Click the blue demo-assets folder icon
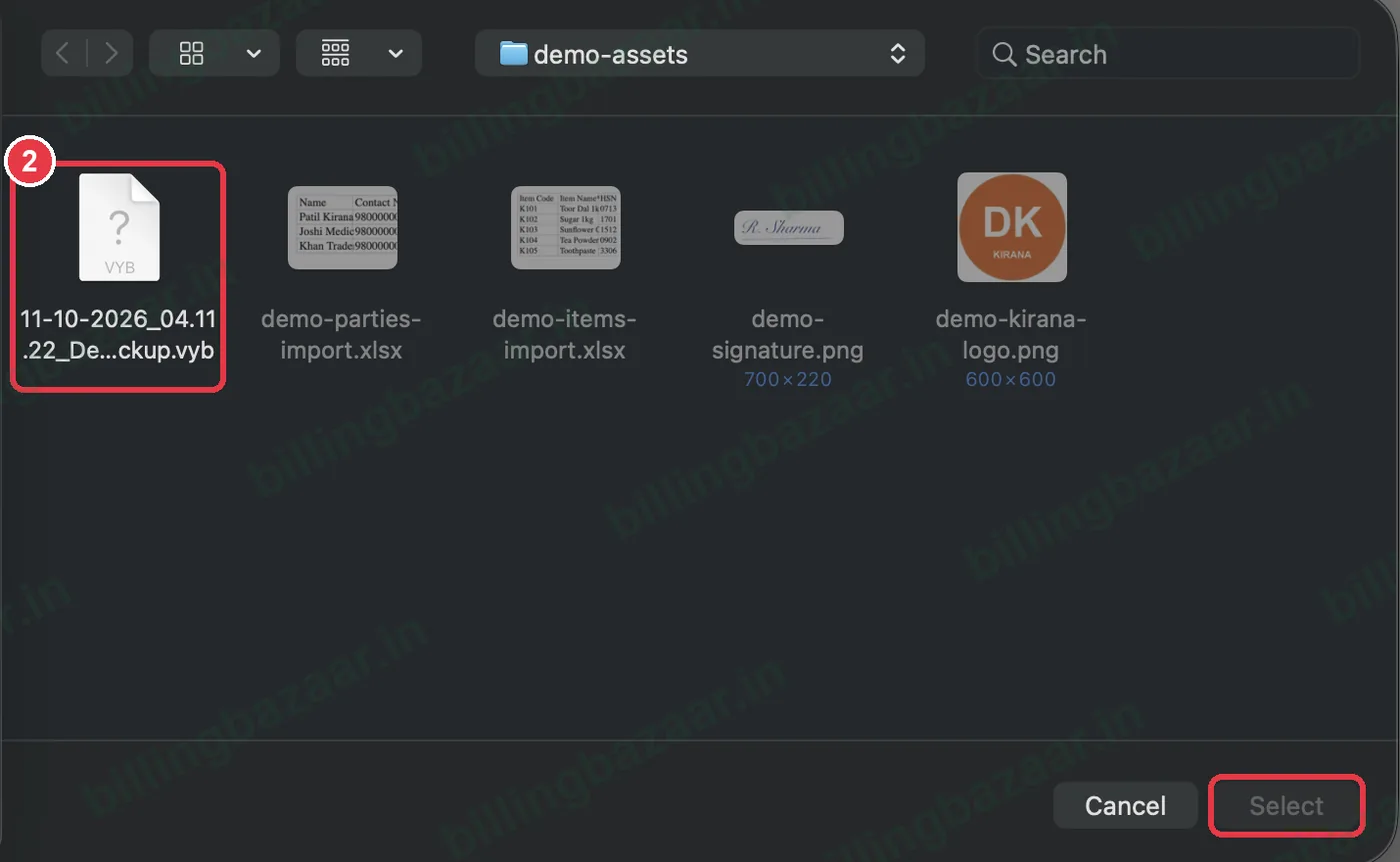The height and width of the screenshot is (862, 1400). 513,53
